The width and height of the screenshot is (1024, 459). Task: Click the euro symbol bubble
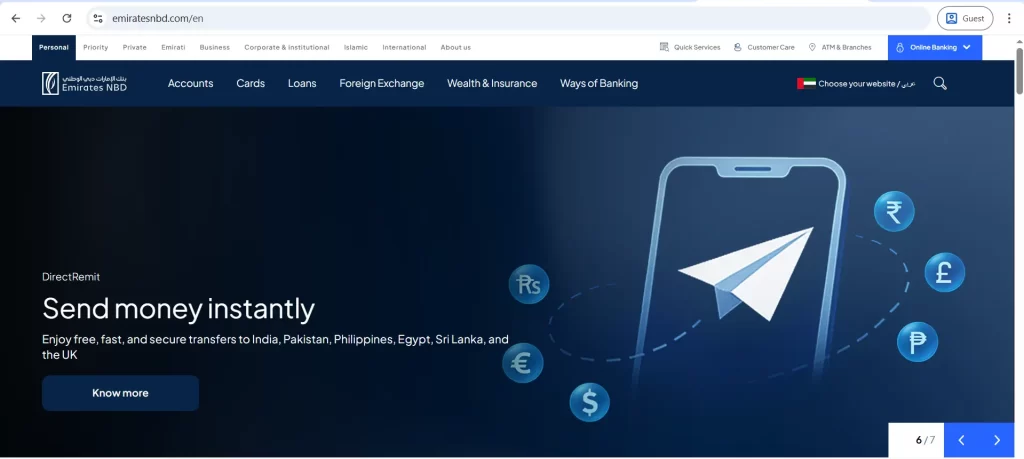522,362
